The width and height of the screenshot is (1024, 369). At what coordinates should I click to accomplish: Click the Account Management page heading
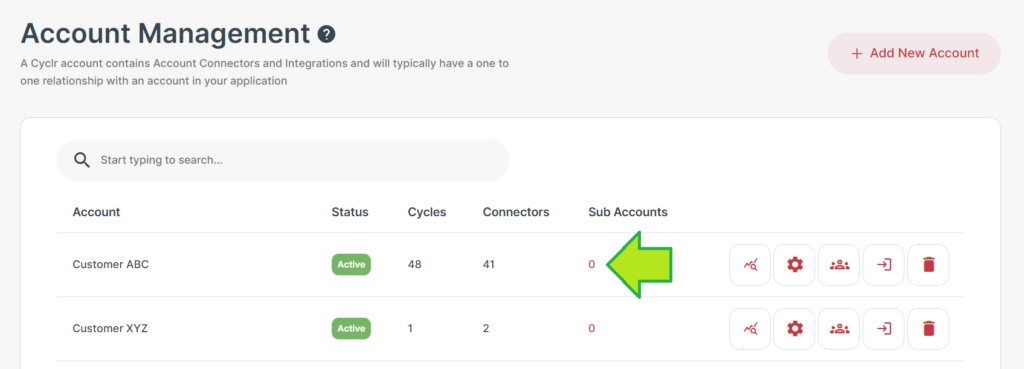166,34
